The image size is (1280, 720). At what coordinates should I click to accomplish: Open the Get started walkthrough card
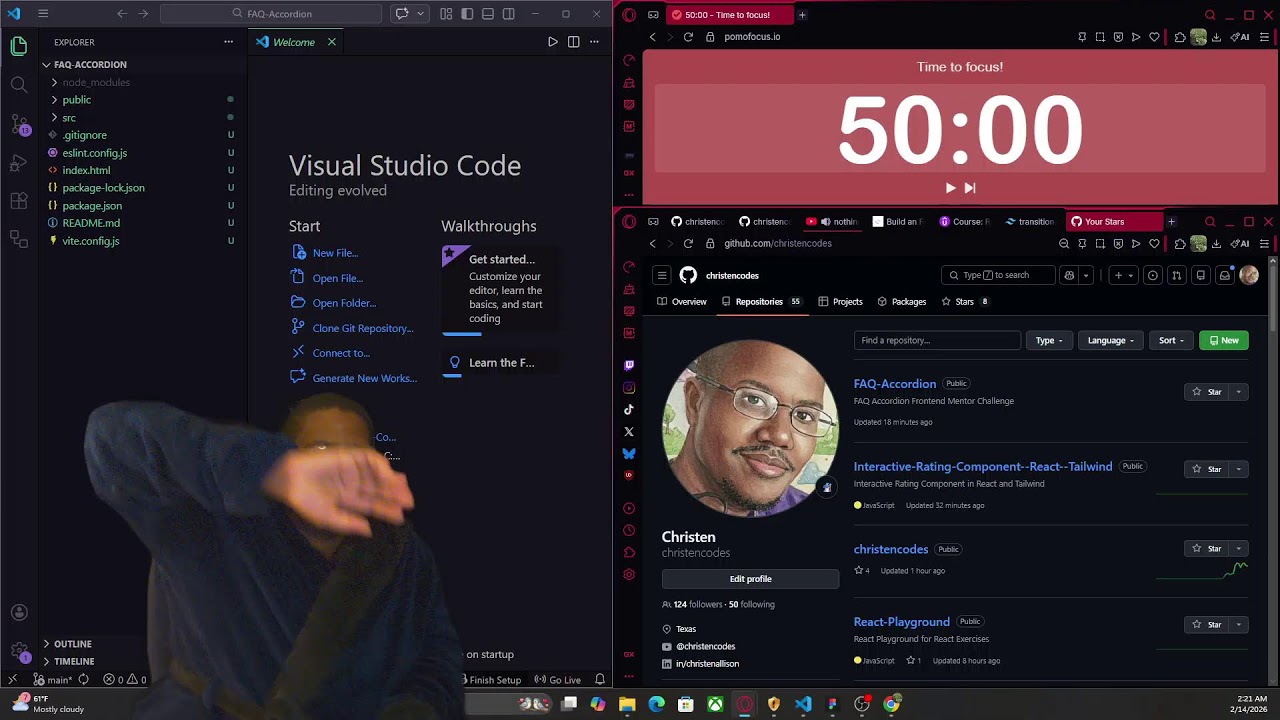(x=500, y=288)
